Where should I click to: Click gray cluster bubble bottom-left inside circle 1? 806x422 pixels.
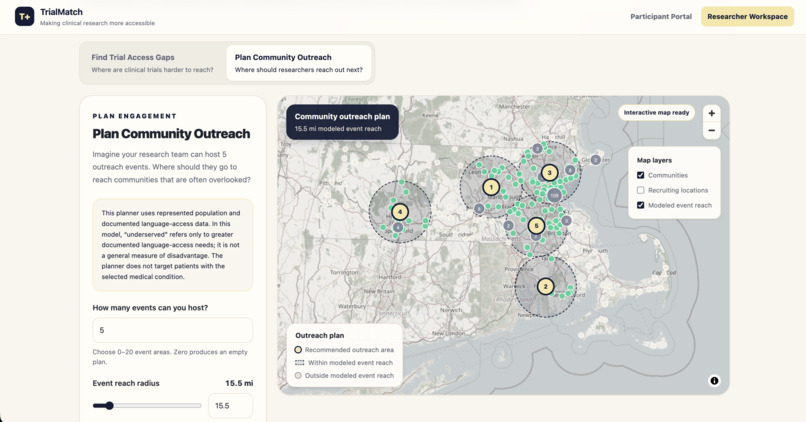tap(479, 209)
